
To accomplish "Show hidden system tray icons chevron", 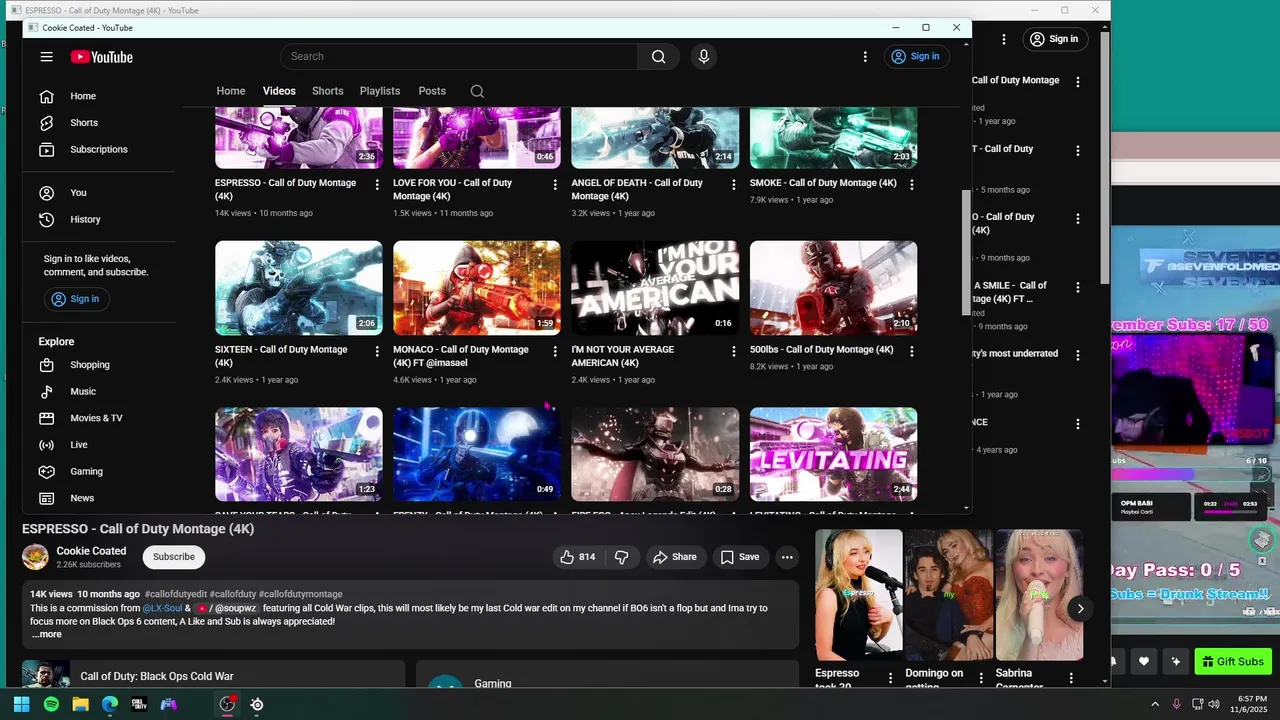I will point(1155,704).
